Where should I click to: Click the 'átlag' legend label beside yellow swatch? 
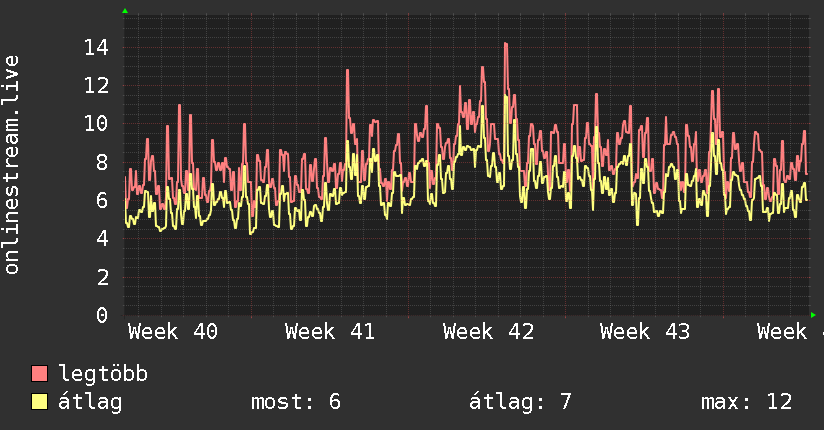[x=90, y=402]
